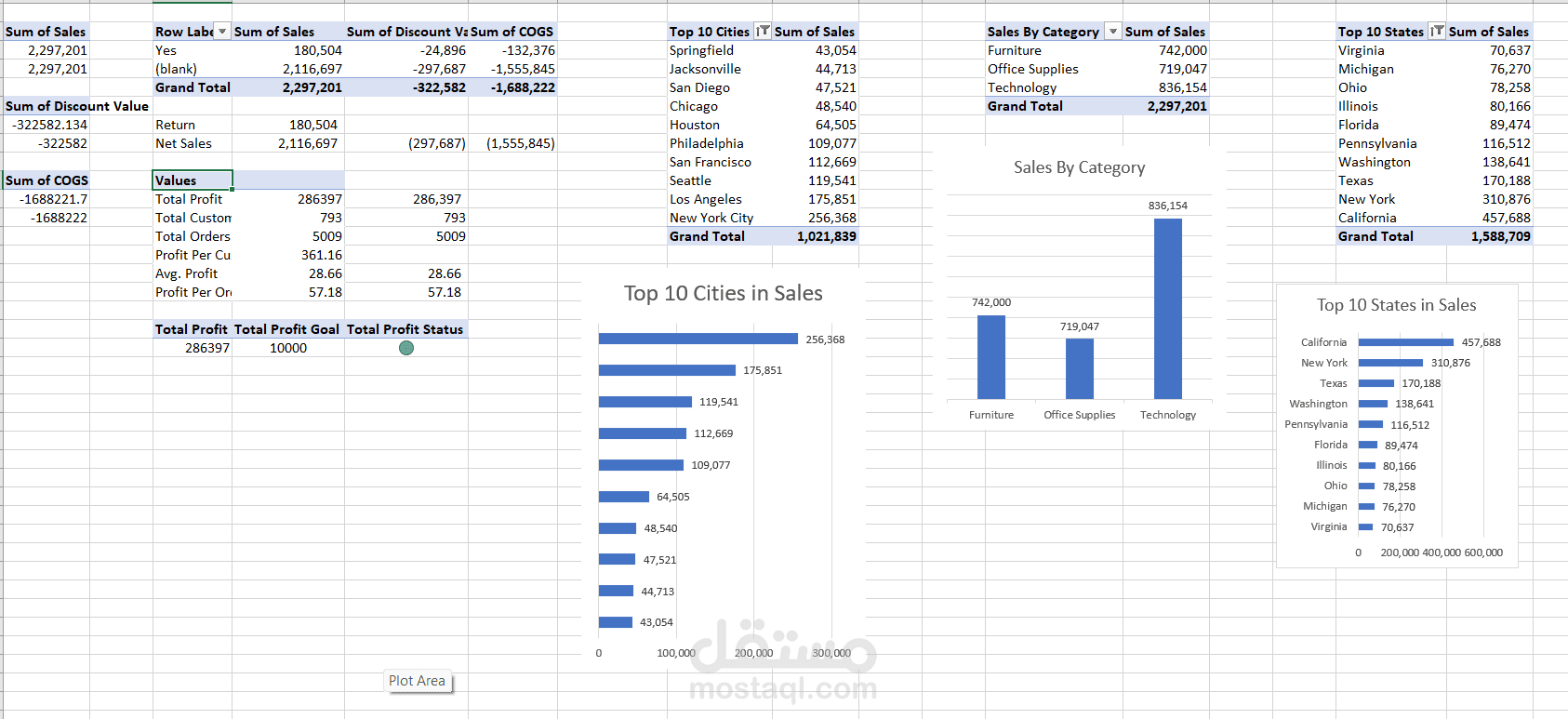Select the Sum of Discount Value header cell
This screenshot has height=719, width=1568.
(77, 106)
